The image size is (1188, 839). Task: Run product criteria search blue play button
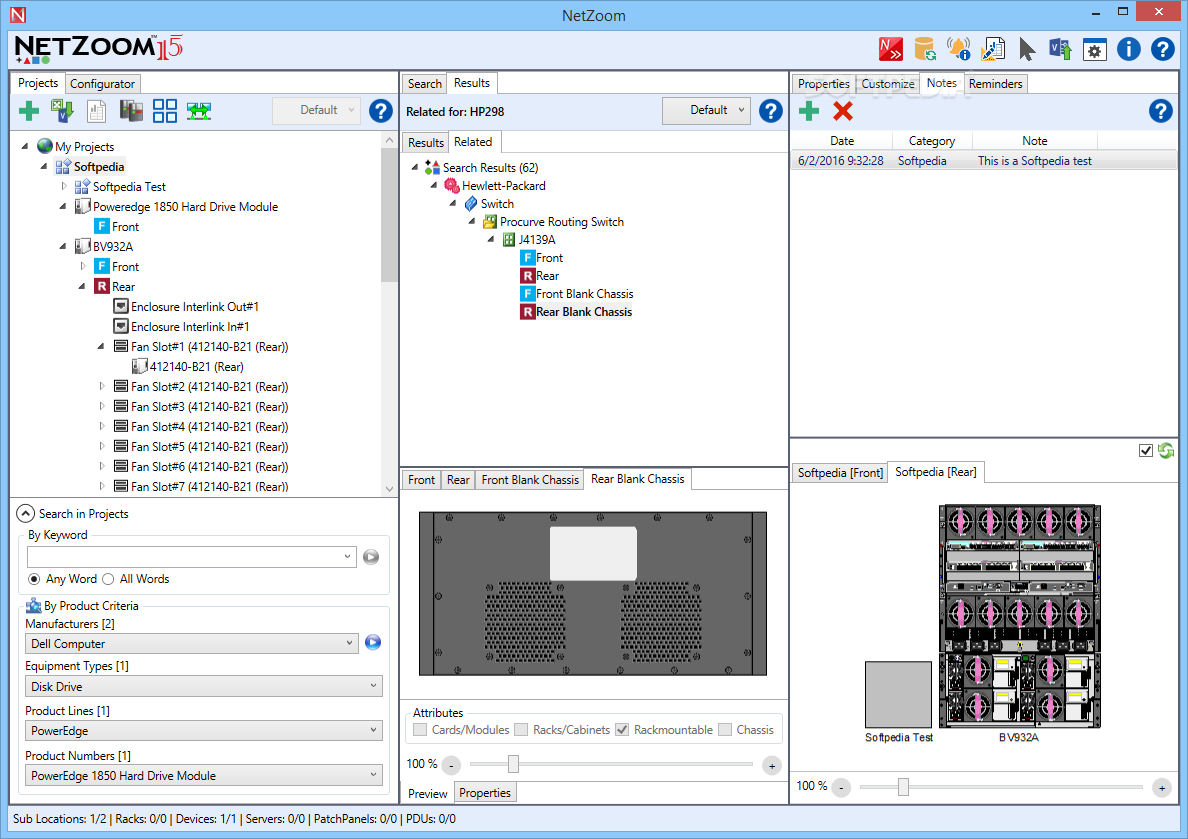[x=373, y=643]
